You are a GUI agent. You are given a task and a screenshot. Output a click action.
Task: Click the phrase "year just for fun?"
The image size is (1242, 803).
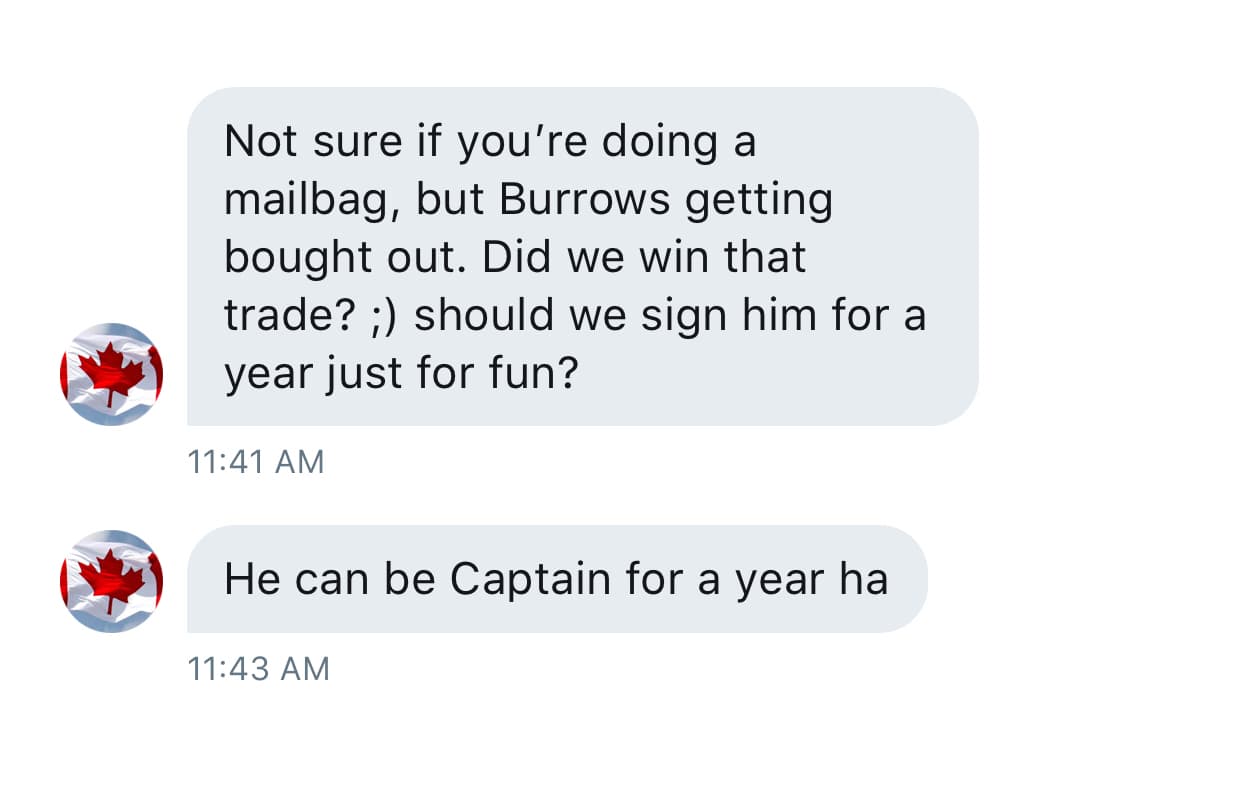click(x=401, y=373)
